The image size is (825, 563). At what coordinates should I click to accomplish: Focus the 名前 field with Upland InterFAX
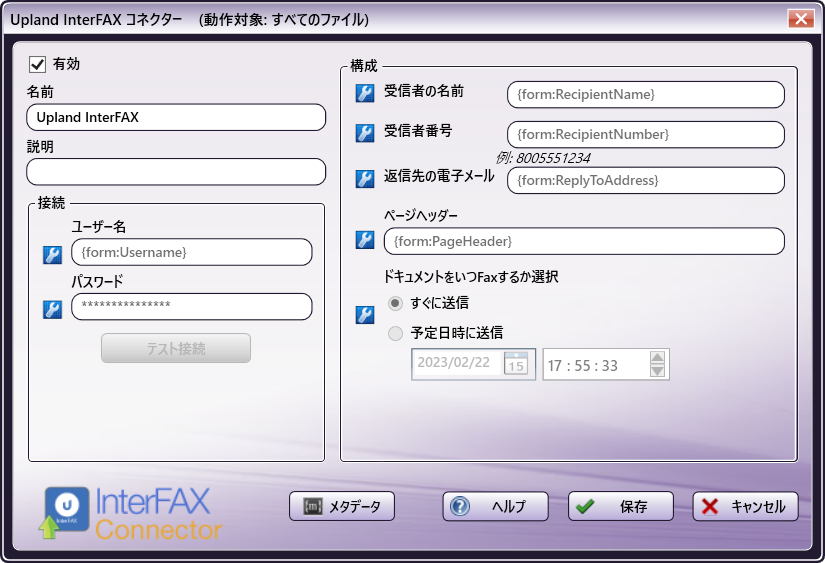click(x=176, y=117)
